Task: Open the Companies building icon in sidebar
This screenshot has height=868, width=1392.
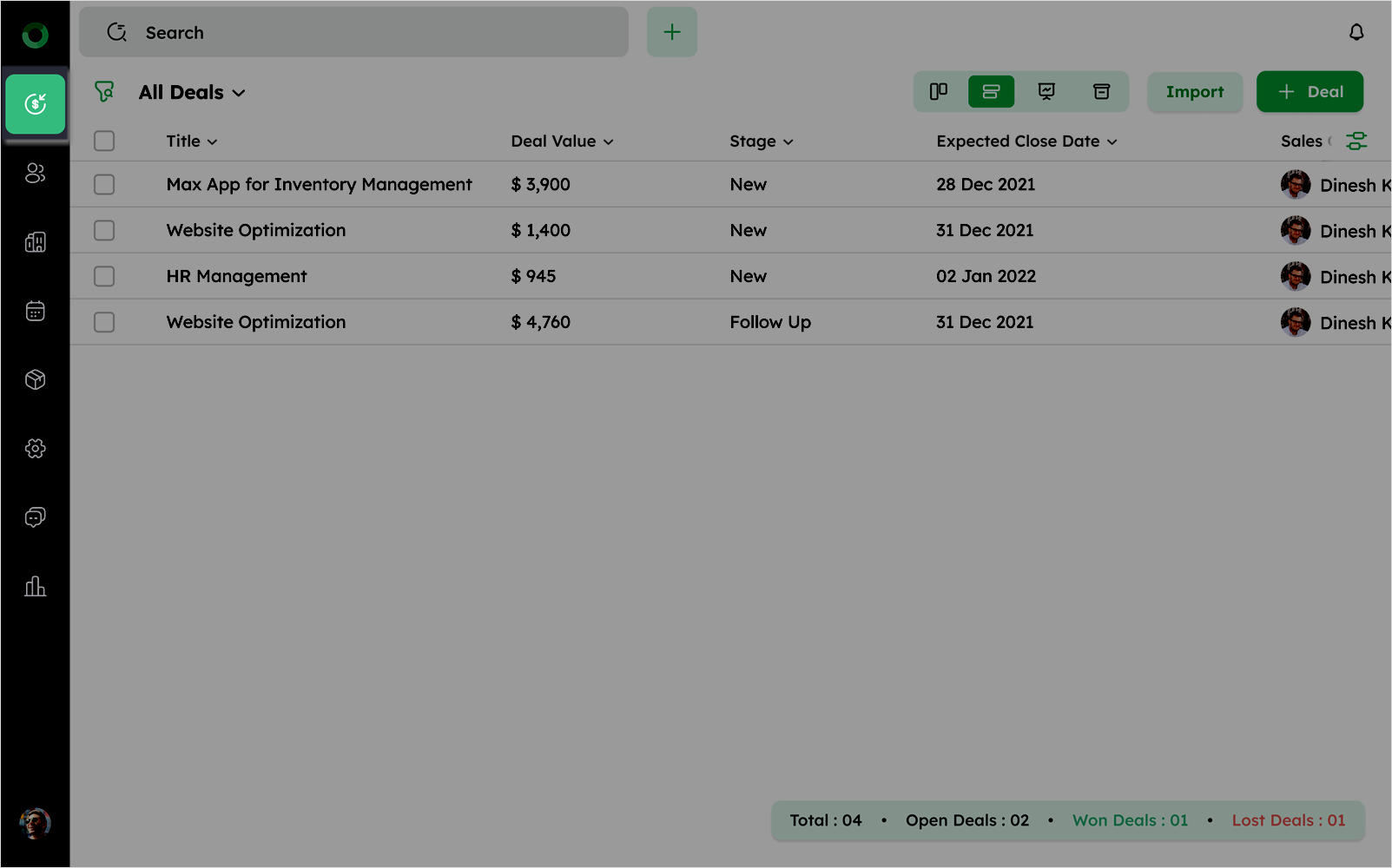Action: coord(35,242)
